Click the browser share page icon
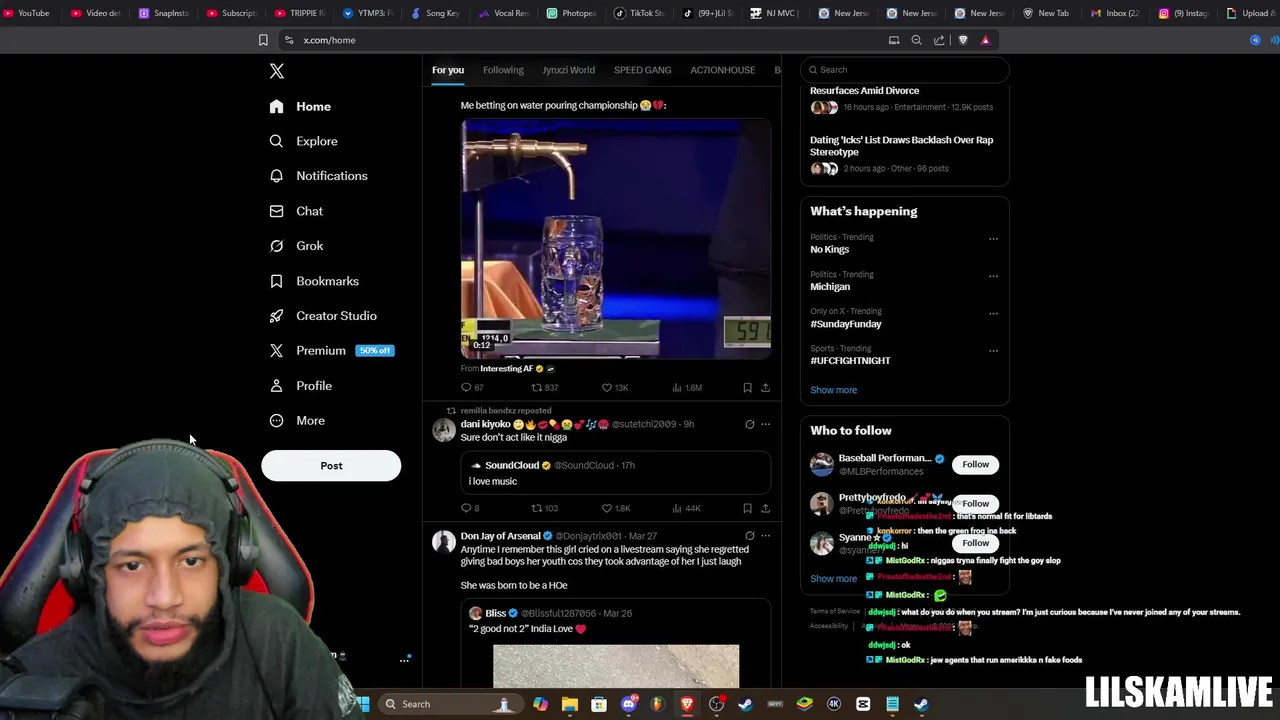This screenshot has height=720, width=1280. [x=939, y=40]
